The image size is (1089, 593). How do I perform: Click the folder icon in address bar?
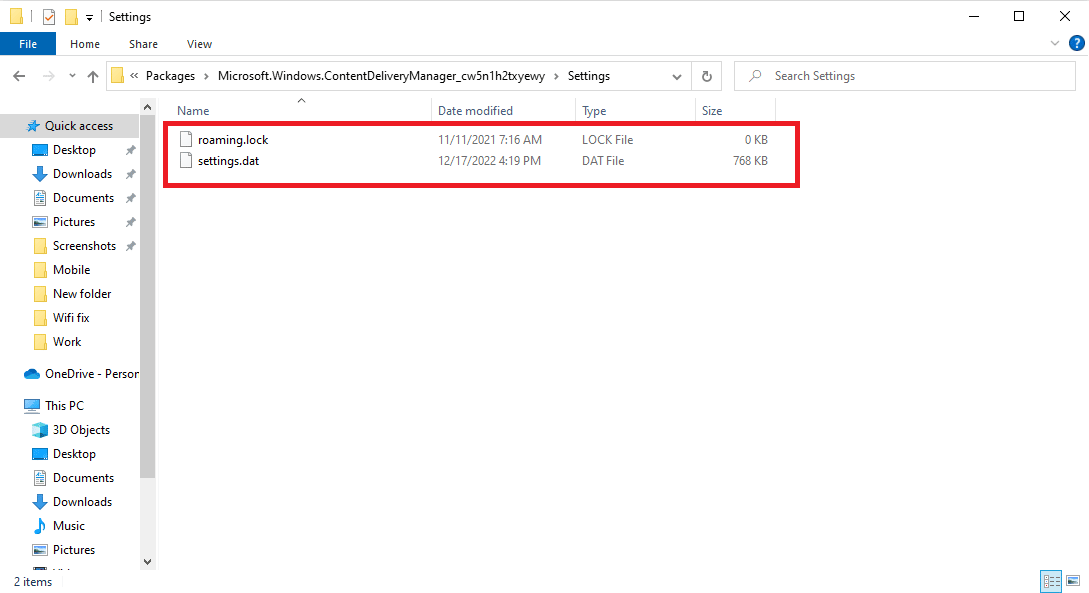(118, 76)
